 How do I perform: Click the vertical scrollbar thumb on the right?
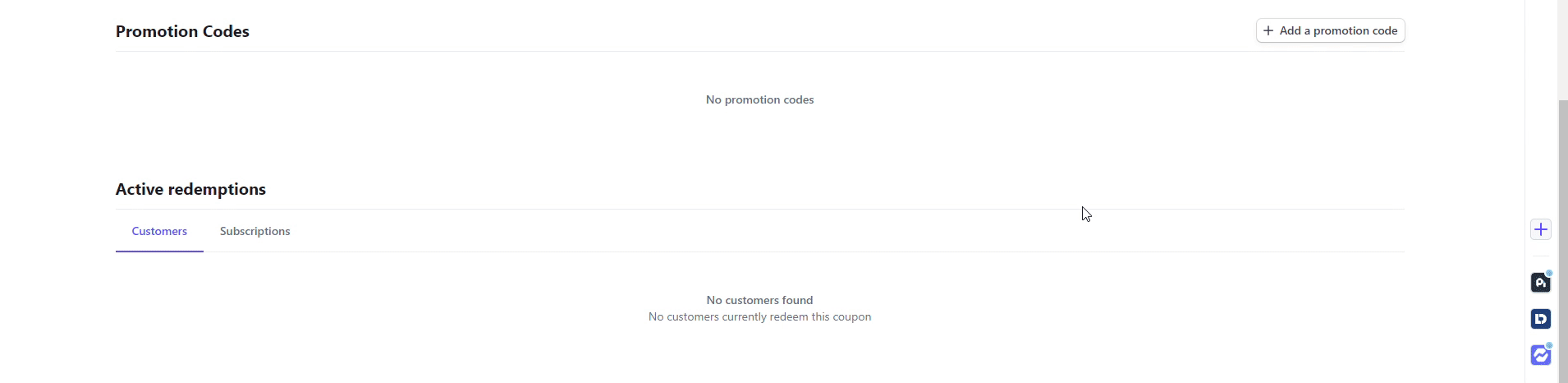(x=1563, y=241)
